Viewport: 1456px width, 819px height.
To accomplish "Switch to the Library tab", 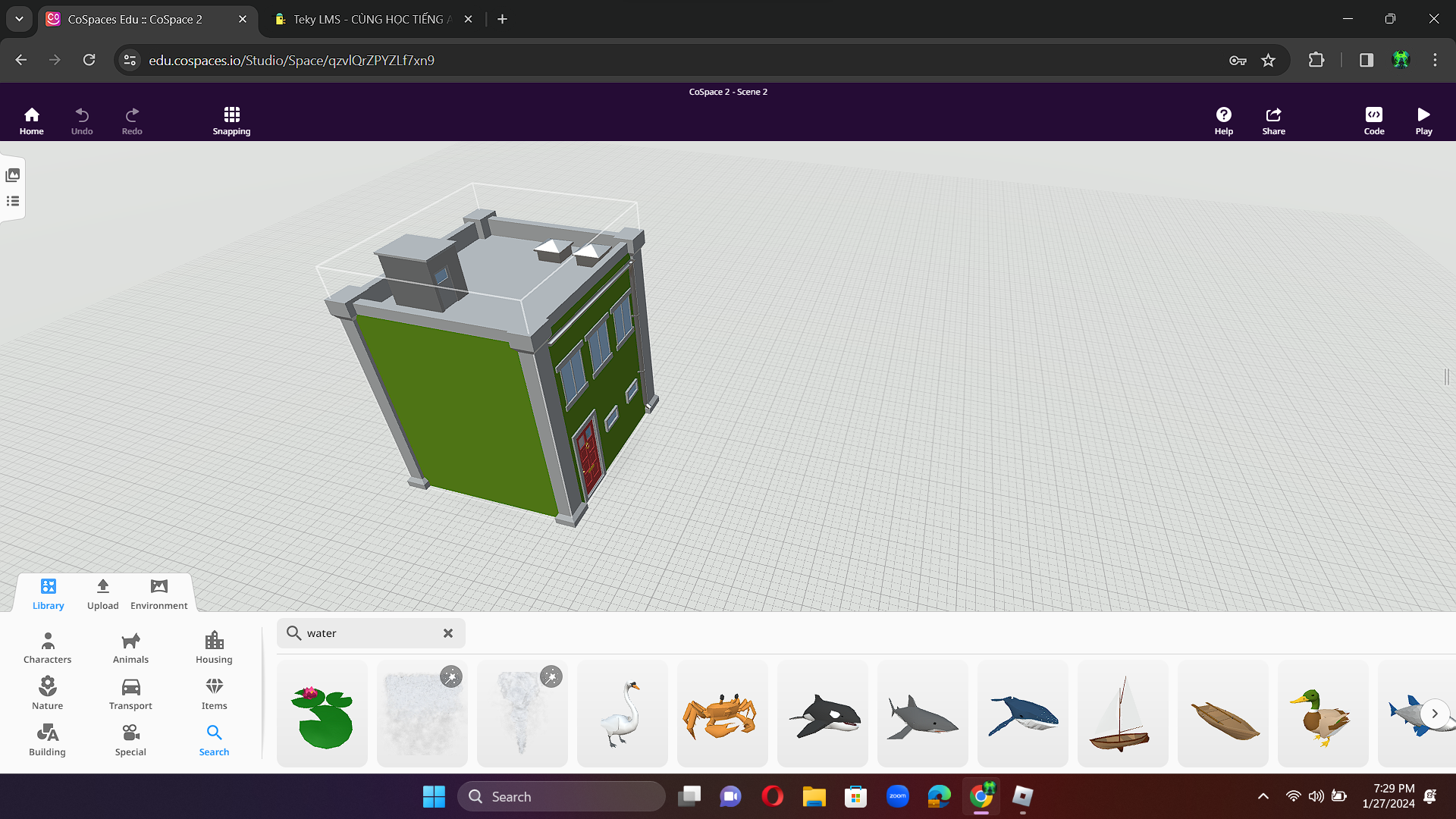I will click(49, 595).
